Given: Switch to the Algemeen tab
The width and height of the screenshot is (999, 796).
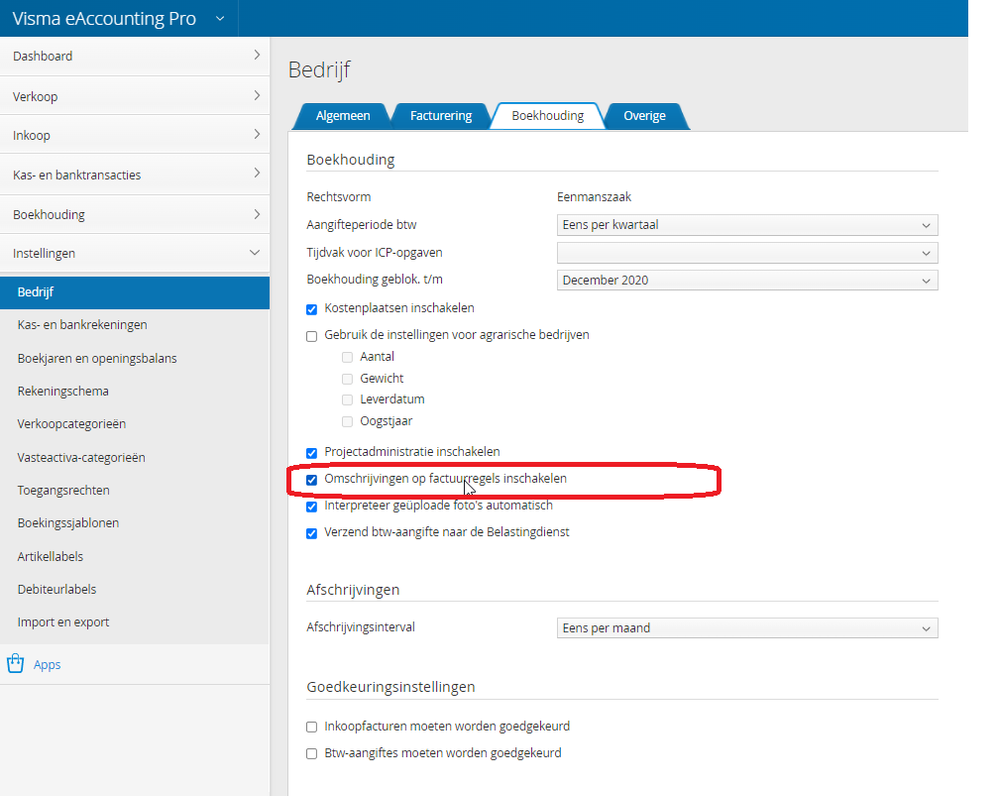Looking at the screenshot, I should [342, 116].
